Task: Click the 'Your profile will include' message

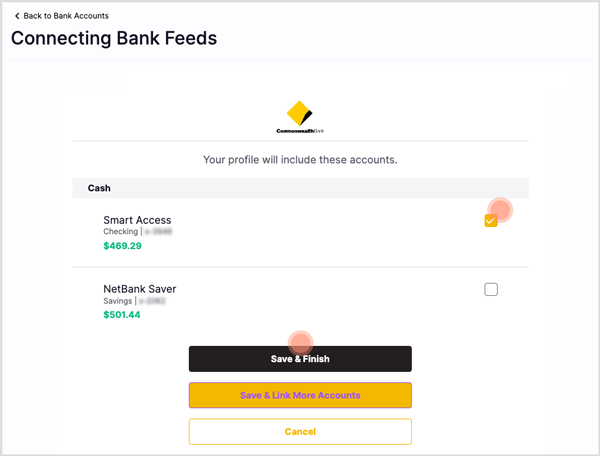Action: (x=300, y=159)
